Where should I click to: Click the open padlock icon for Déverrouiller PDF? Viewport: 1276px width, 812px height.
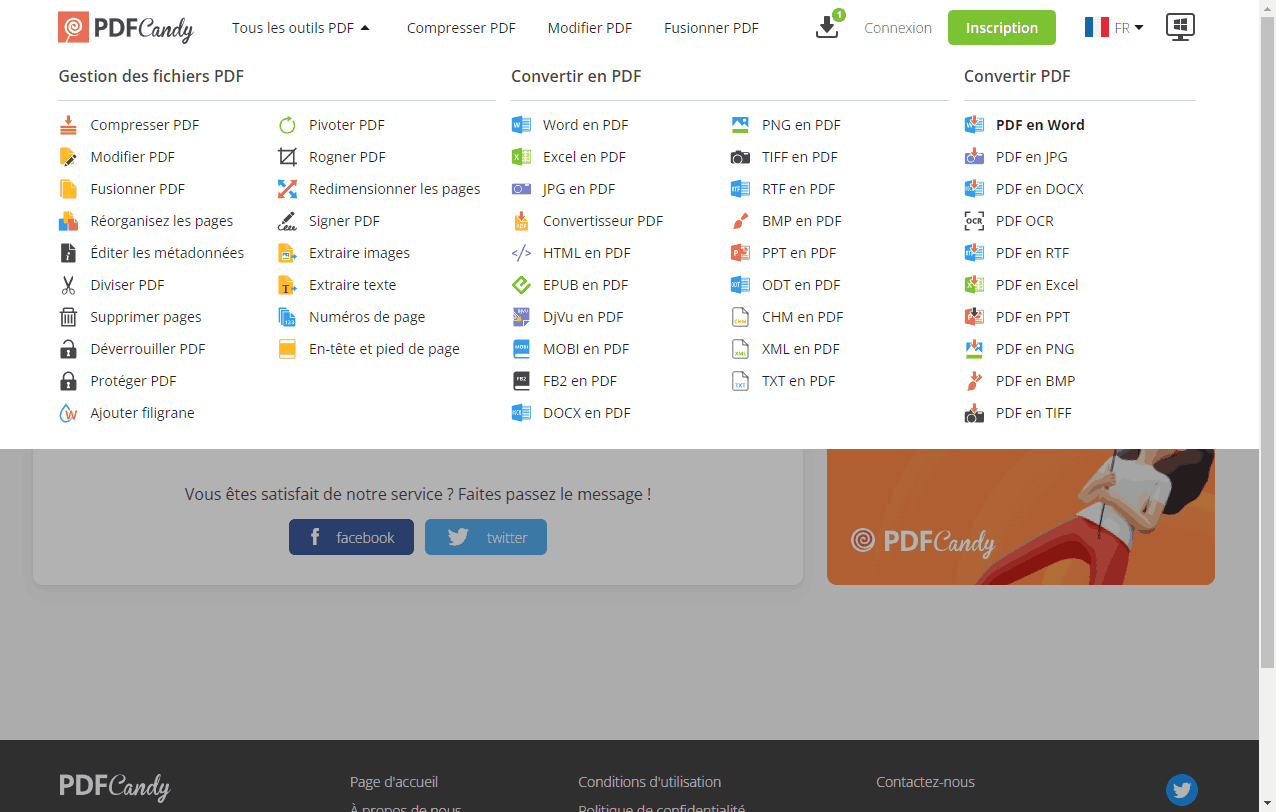point(68,349)
